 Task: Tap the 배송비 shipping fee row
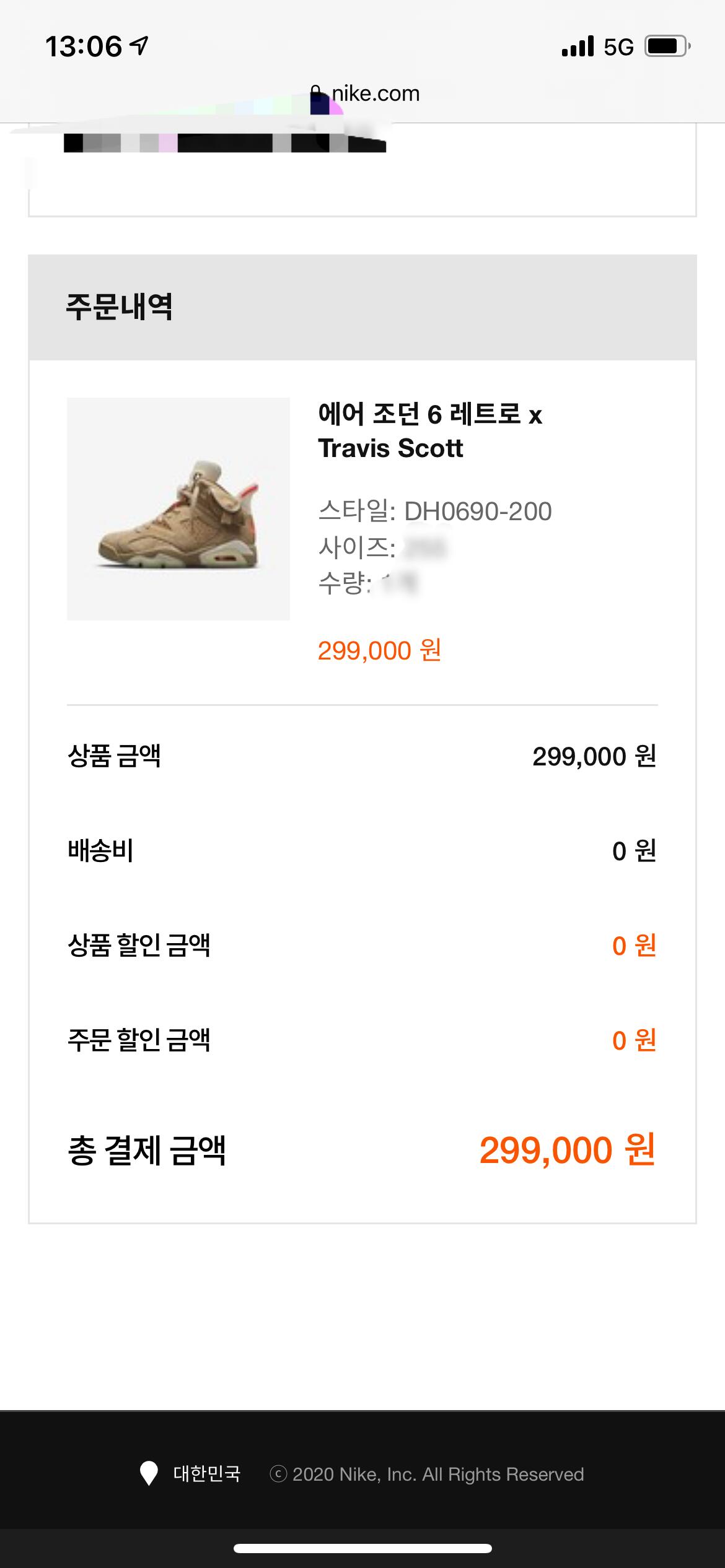click(100, 851)
